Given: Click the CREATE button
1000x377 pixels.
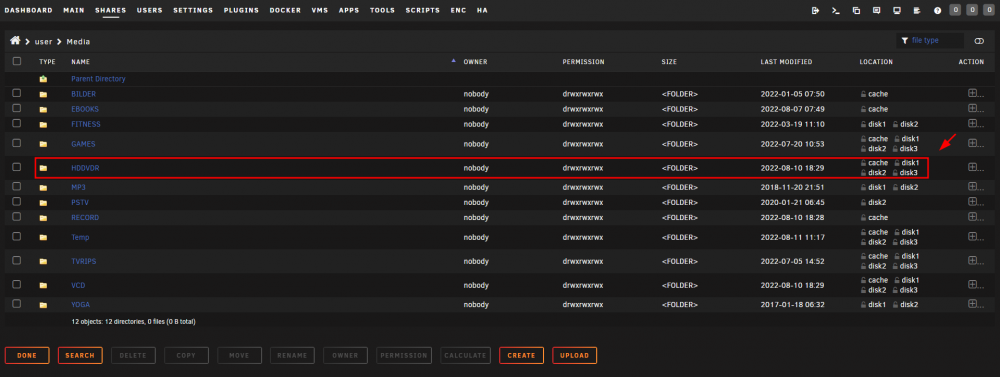Looking at the screenshot, I should pyautogui.click(x=521, y=355).
